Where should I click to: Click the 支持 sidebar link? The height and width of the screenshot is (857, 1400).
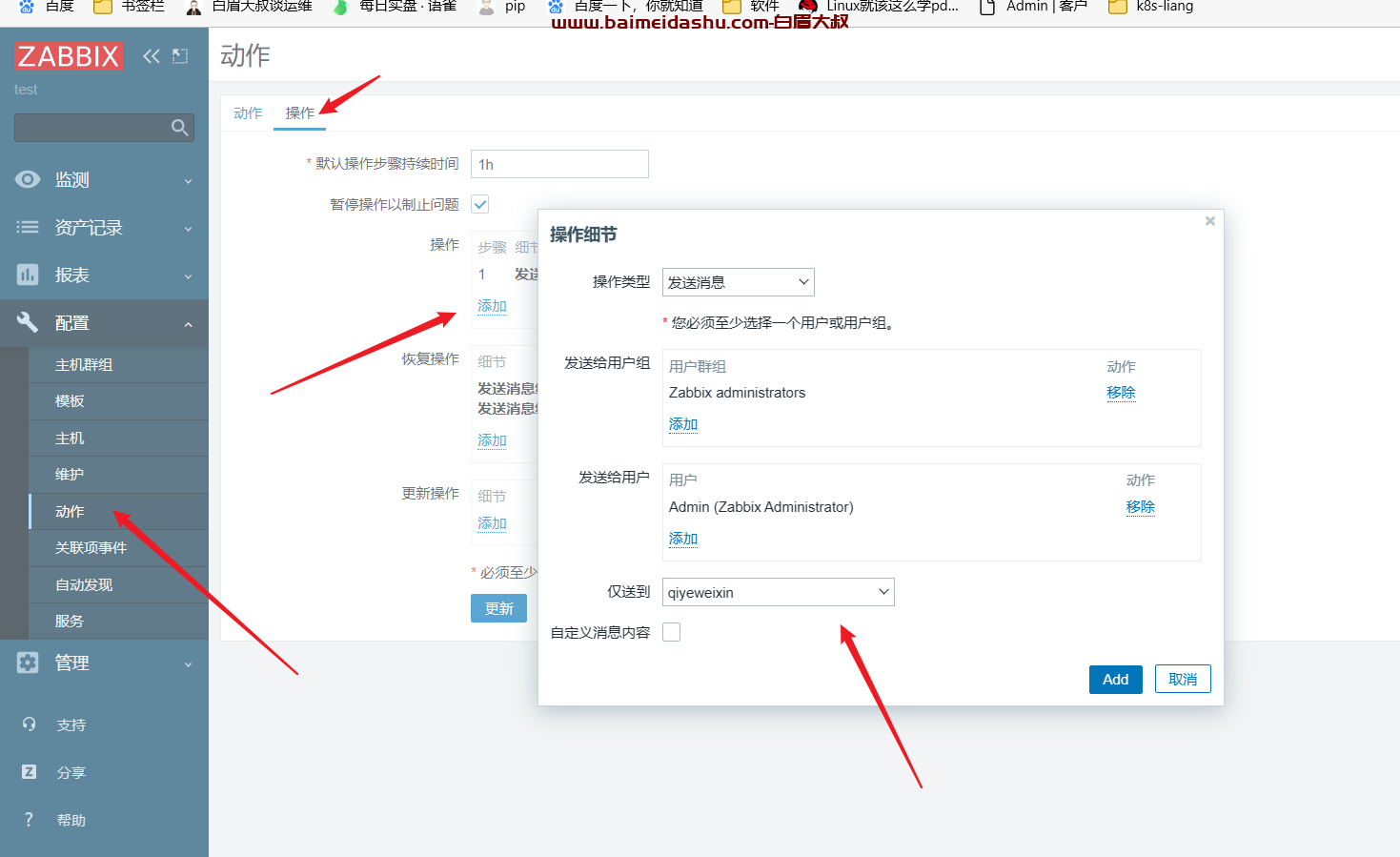pos(71,724)
